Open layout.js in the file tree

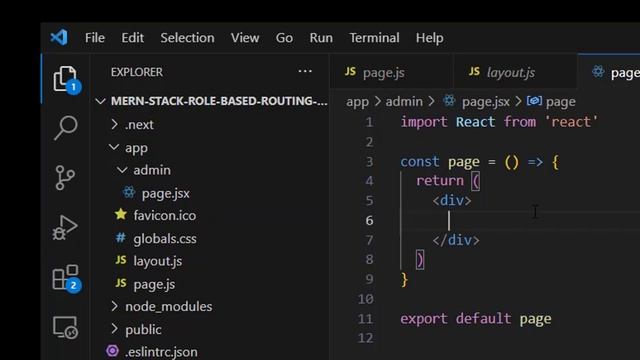(x=158, y=261)
